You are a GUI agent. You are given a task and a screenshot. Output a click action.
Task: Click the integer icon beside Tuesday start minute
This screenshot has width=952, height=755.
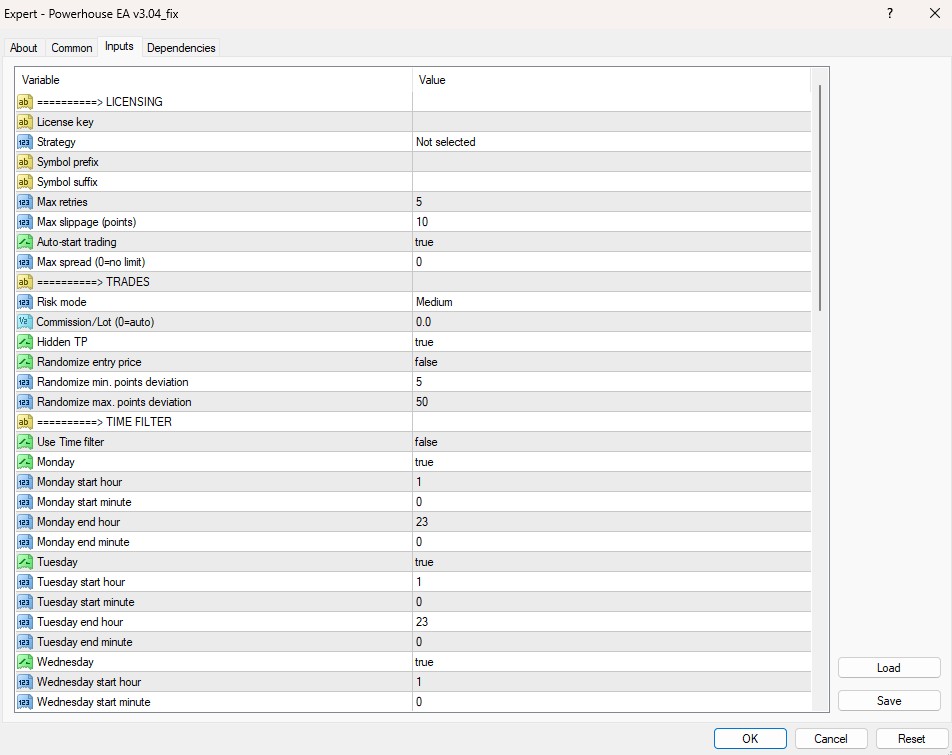pyautogui.click(x=24, y=603)
